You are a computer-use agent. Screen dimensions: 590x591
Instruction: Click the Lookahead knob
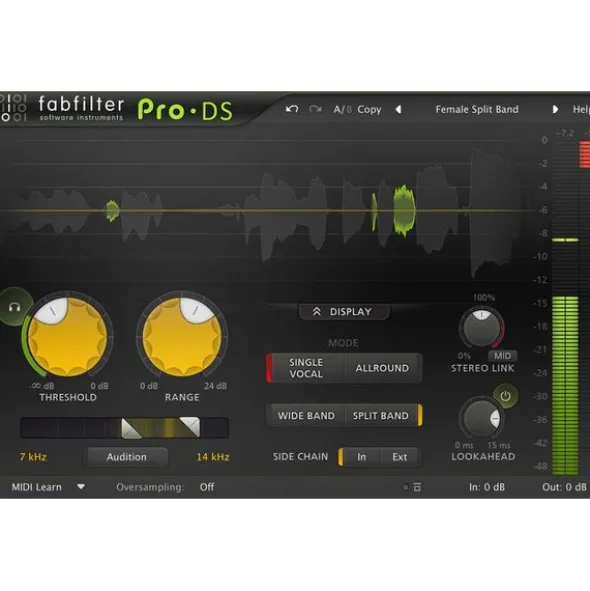point(481,418)
